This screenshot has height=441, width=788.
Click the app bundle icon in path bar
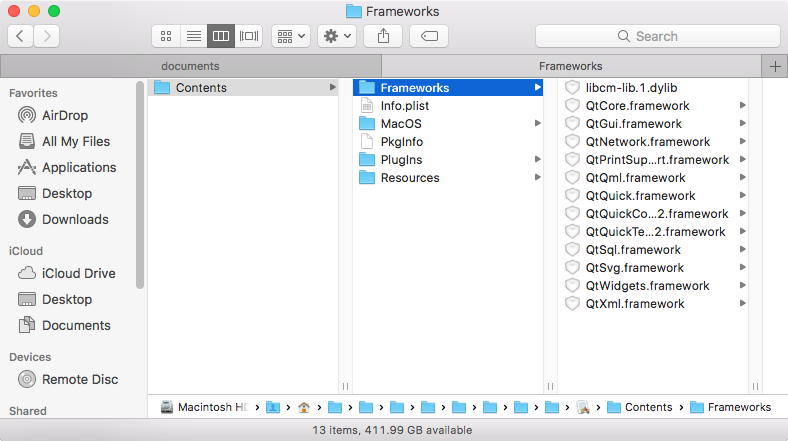(583, 407)
